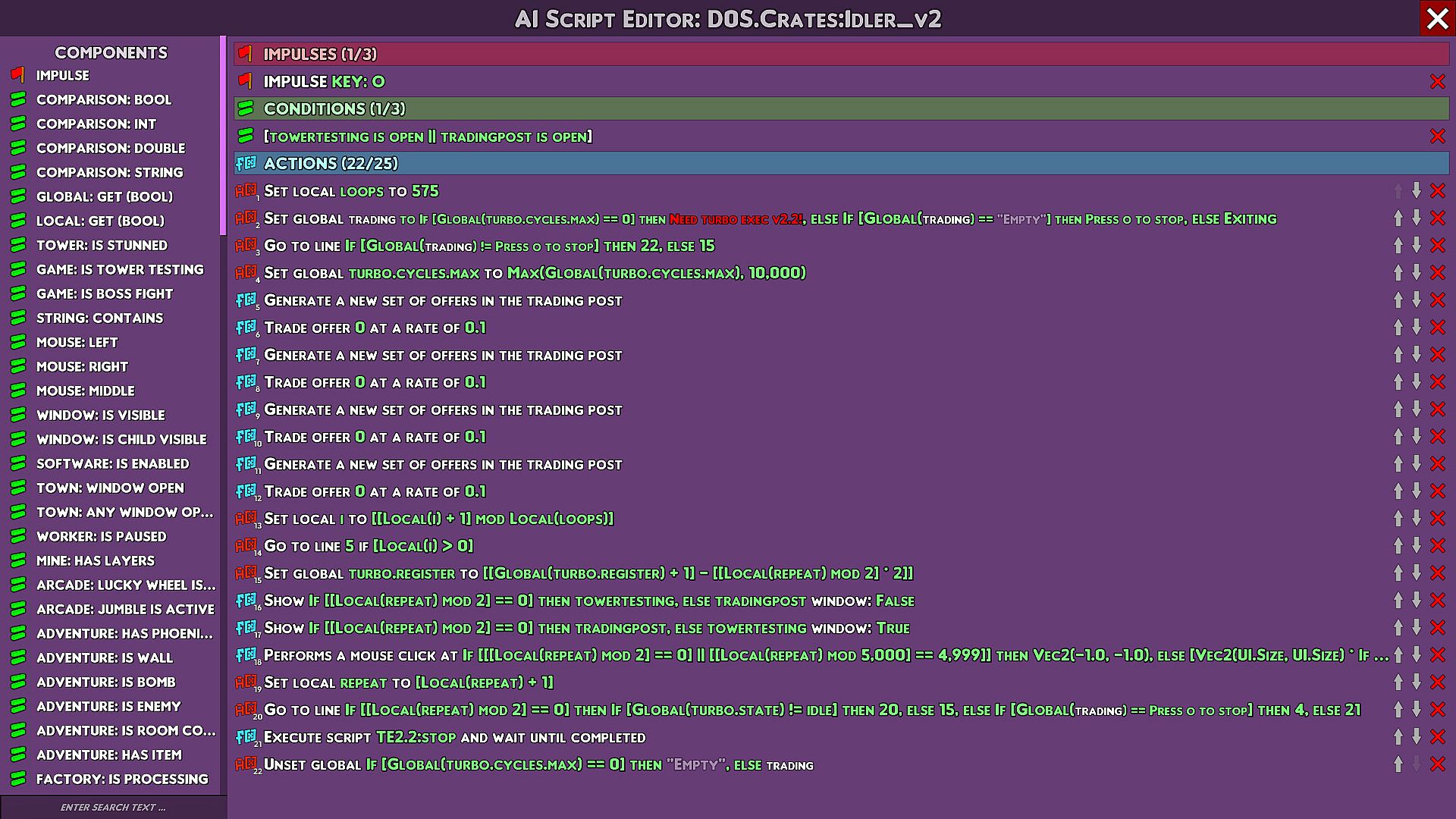Click the component search text field
This screenshot has width=1456, height=819.
(x=113, y=807)
